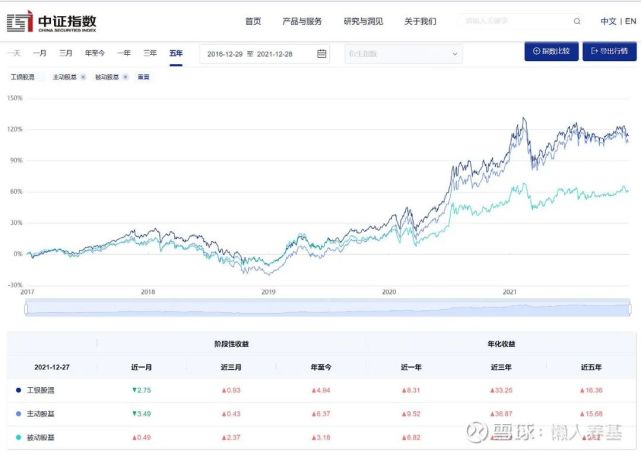
Task: Click the 2019 label on chart x-axis
Action: coord(269,292)
